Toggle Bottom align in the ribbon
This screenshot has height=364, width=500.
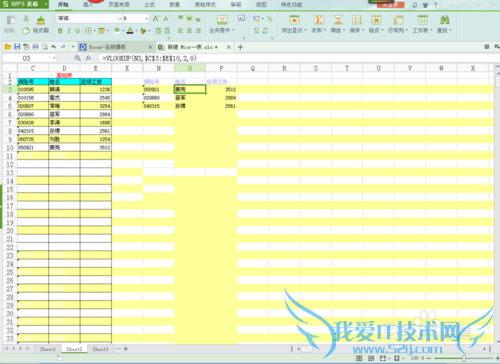198,19
